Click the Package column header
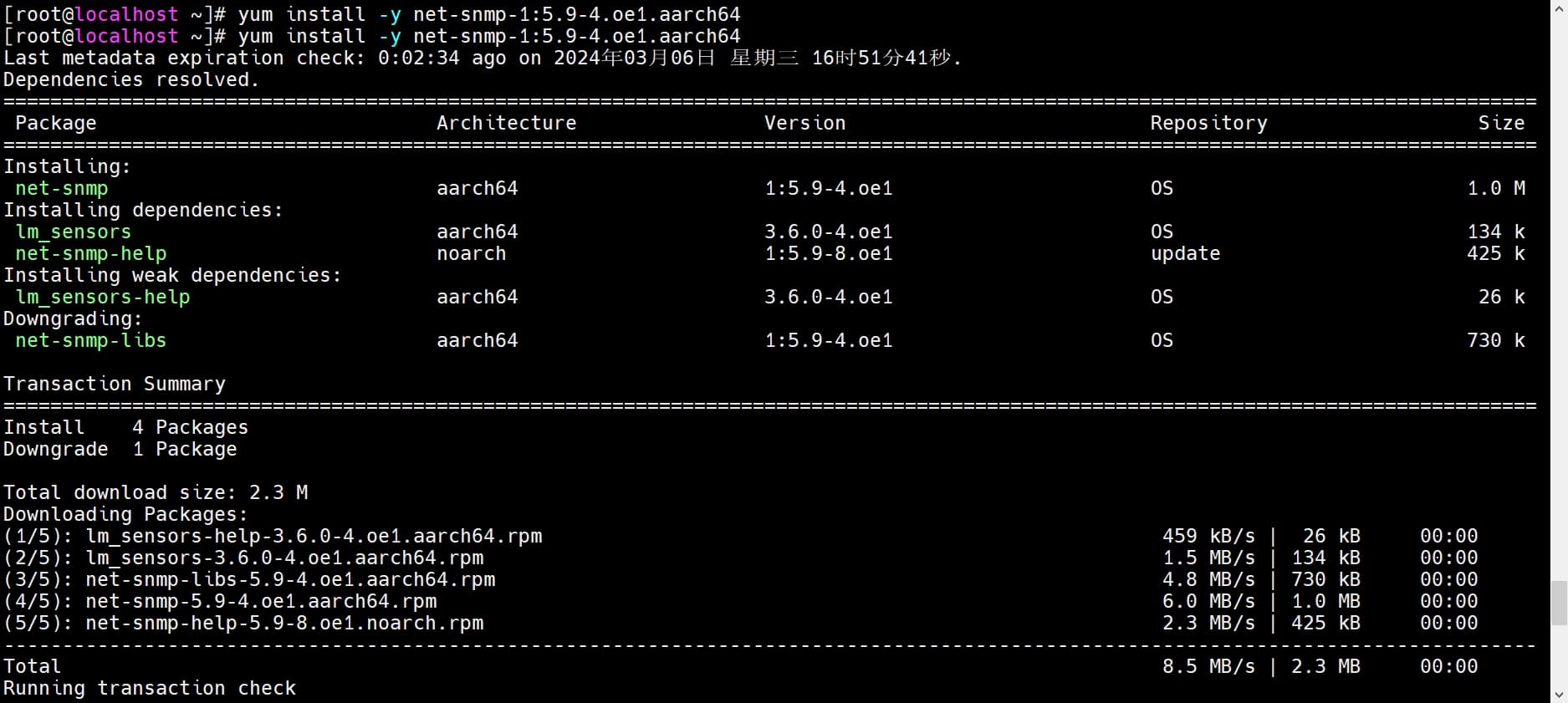 [55, 123]
